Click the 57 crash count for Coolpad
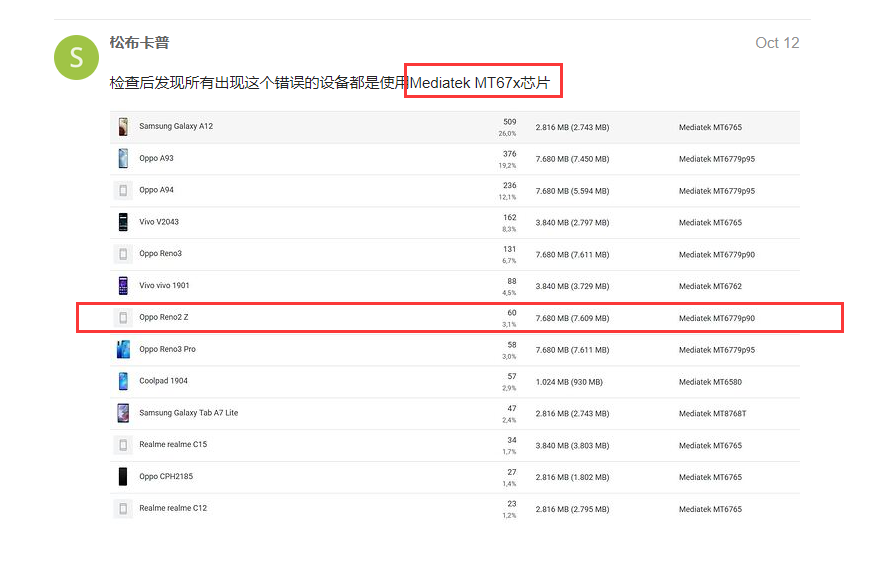This screenshot has width=887, height=562. (512, 376)
